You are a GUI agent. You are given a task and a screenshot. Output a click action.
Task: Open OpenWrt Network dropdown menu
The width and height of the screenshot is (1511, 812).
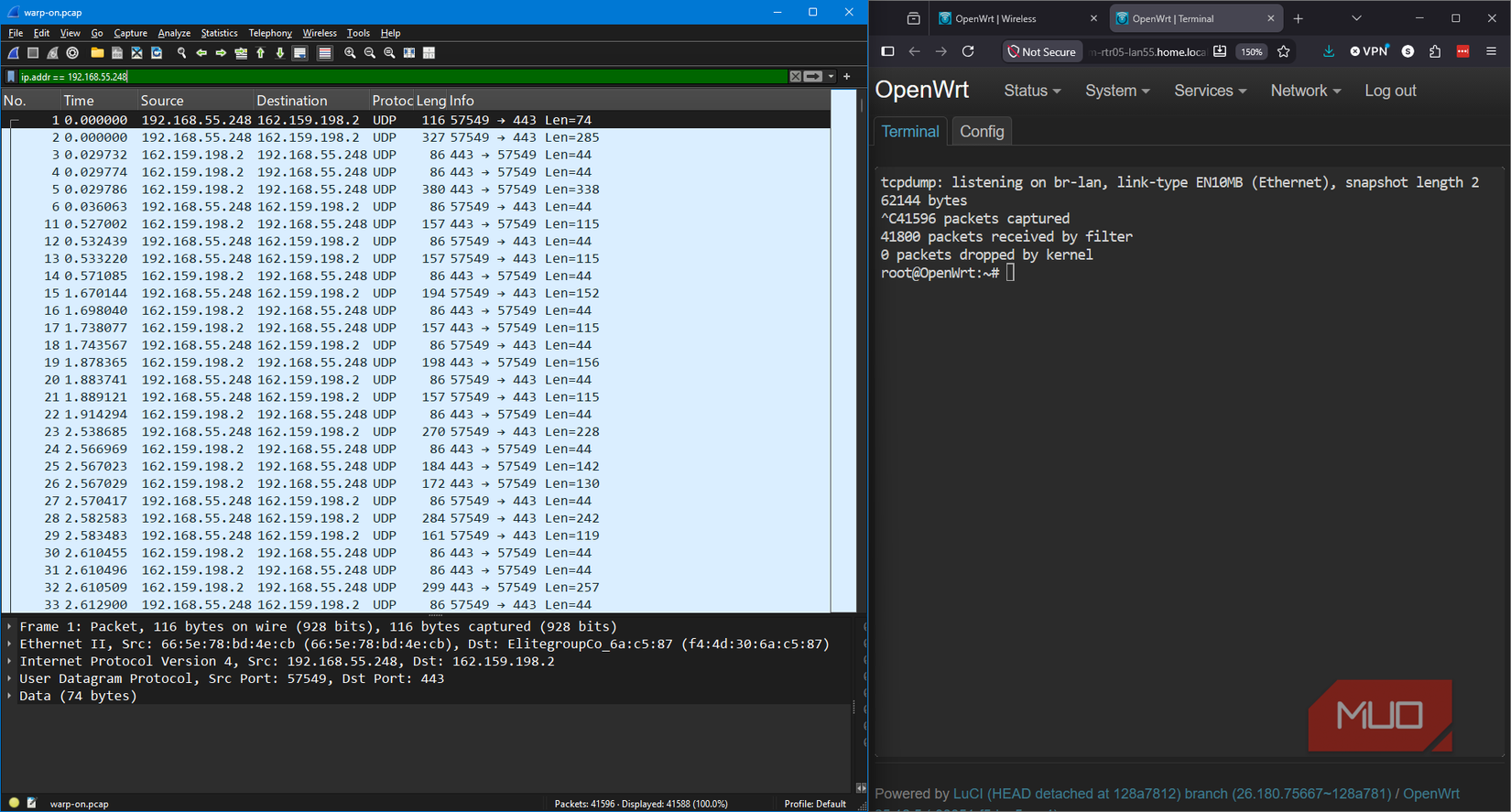(x=1305, y=91)
